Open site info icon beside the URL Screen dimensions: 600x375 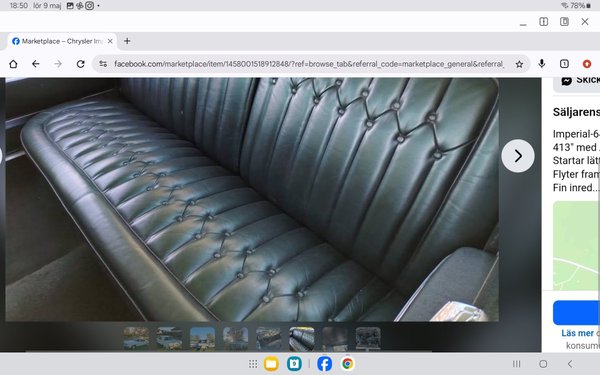point(103,64)
